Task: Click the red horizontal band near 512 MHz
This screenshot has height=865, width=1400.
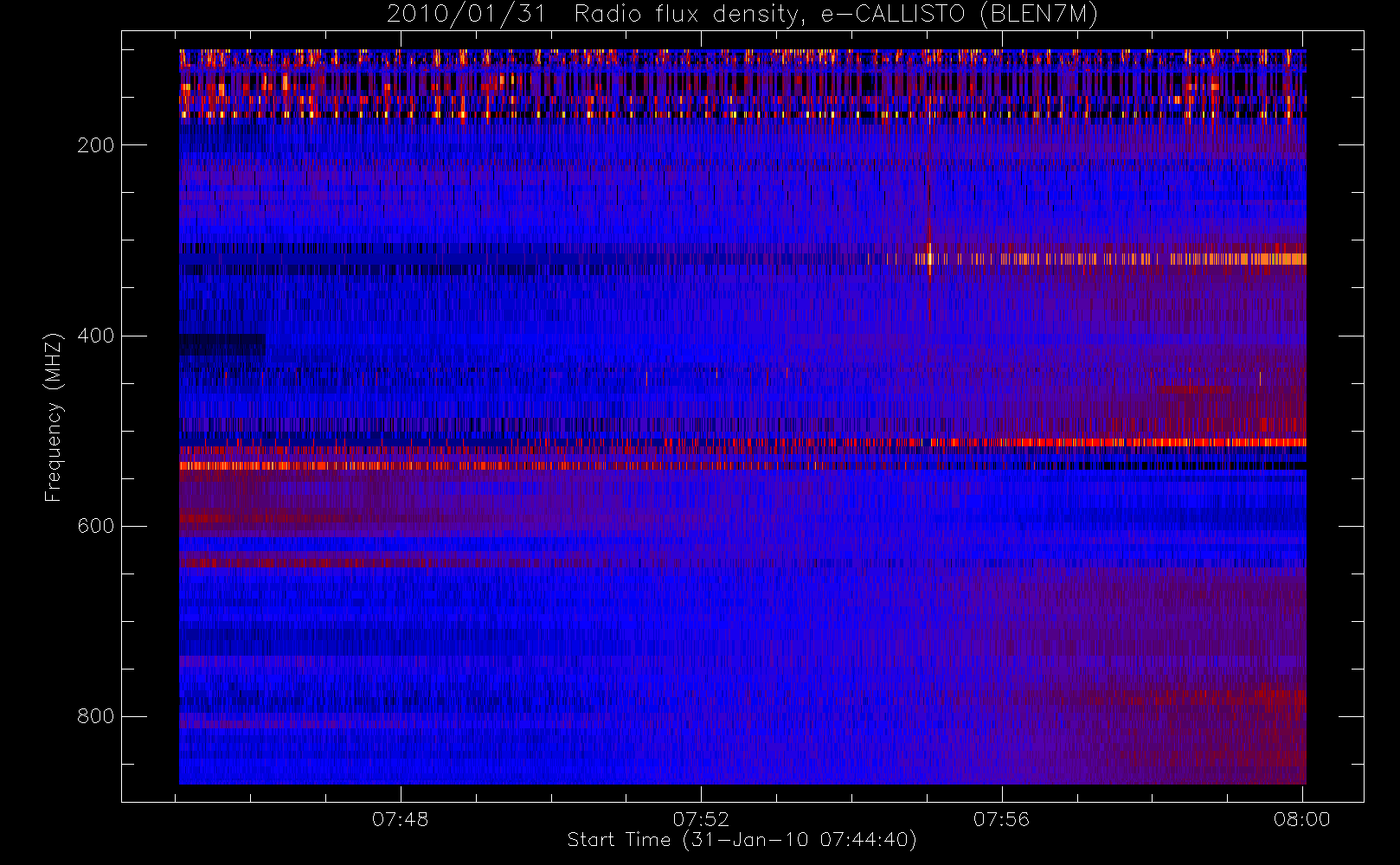Action: (x=1116, y=443)
